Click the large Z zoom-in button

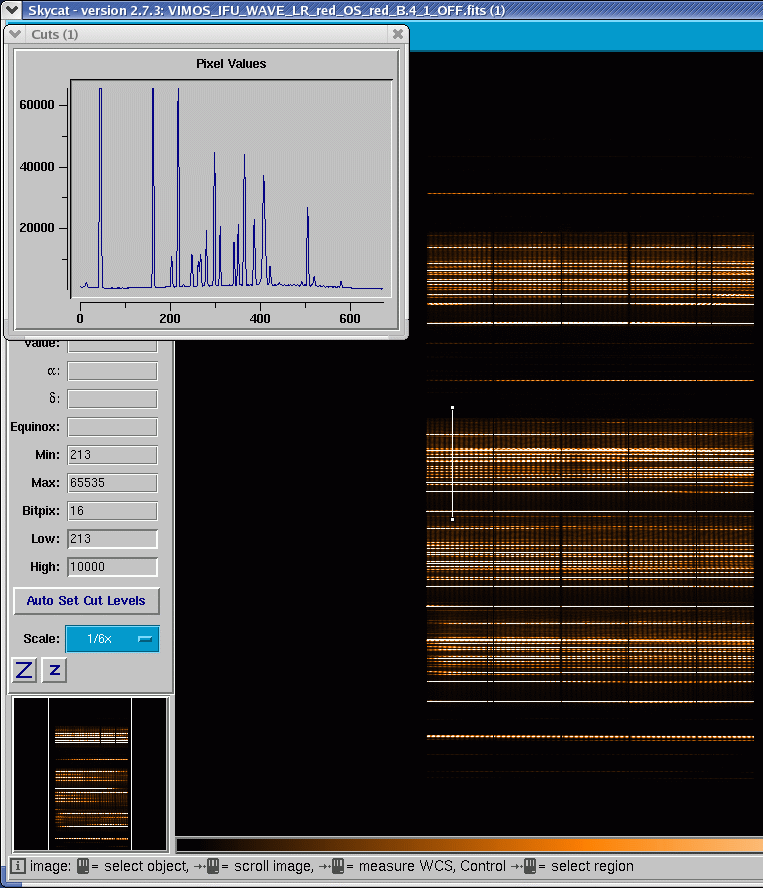(24, 671)
